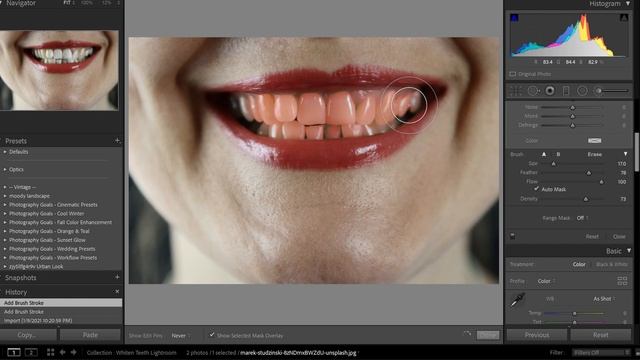This screenshot has height=360, width=640.
Task: Click the Copy... button
Action: pos(28,335)
